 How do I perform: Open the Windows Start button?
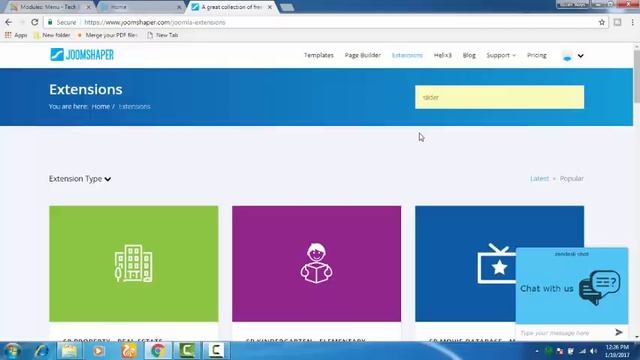click(12, 351)
